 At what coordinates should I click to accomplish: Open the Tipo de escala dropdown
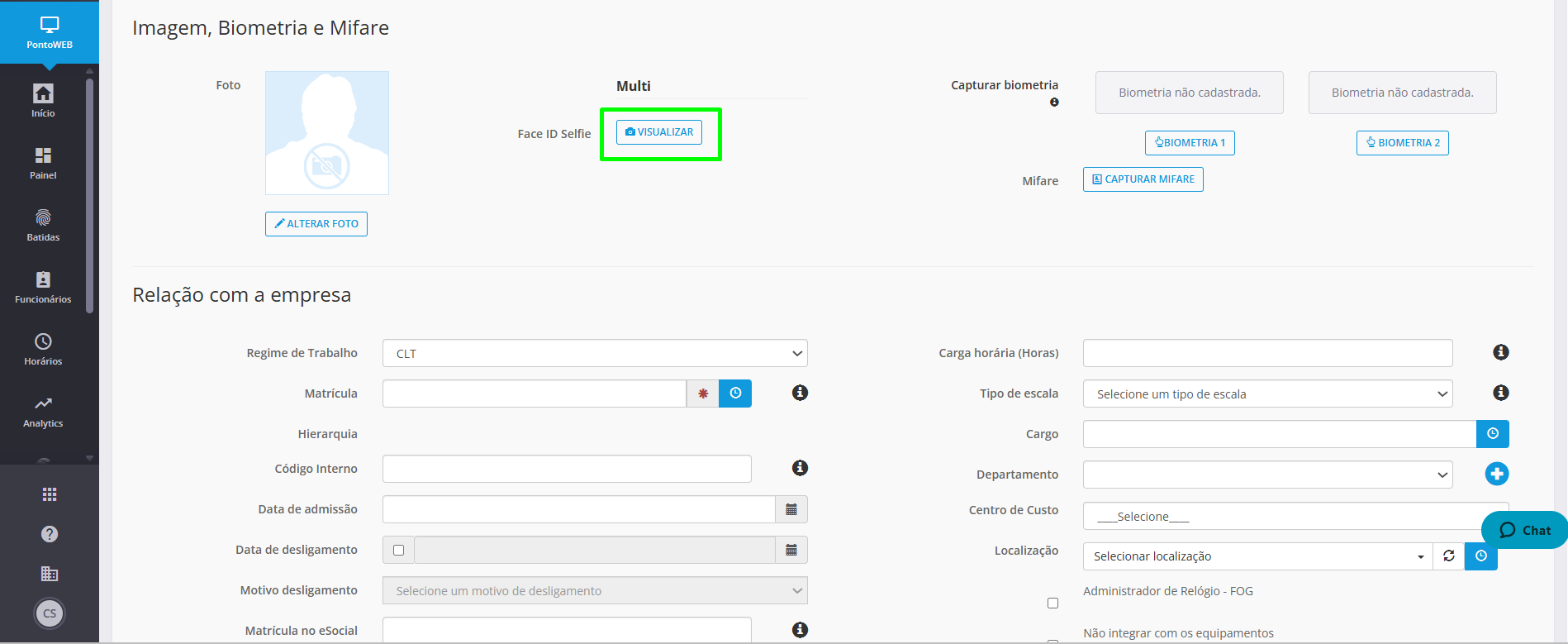(x=1267, y=394)
